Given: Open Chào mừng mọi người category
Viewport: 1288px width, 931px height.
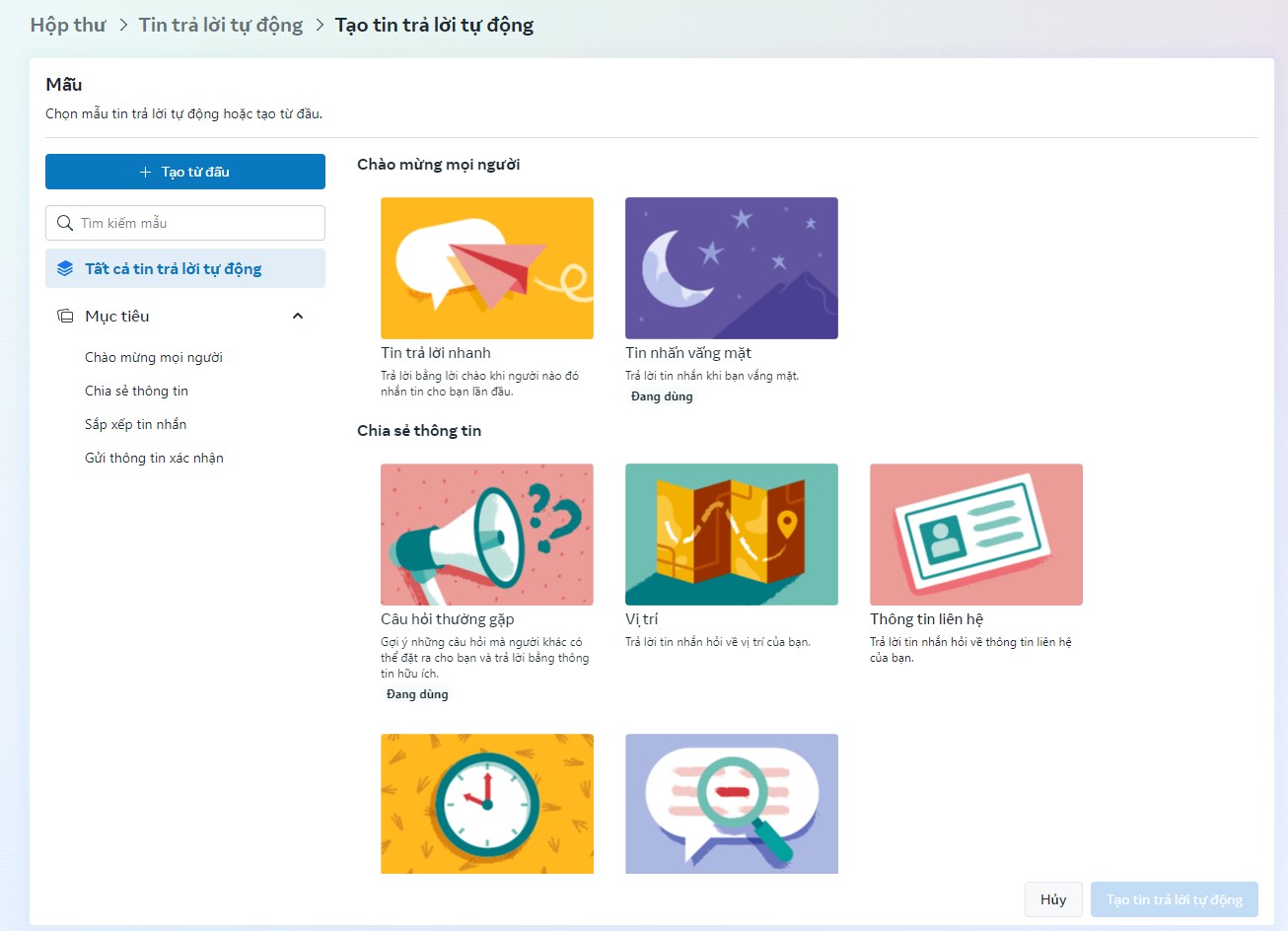Looking at the screenshot, I should (154, 357).
